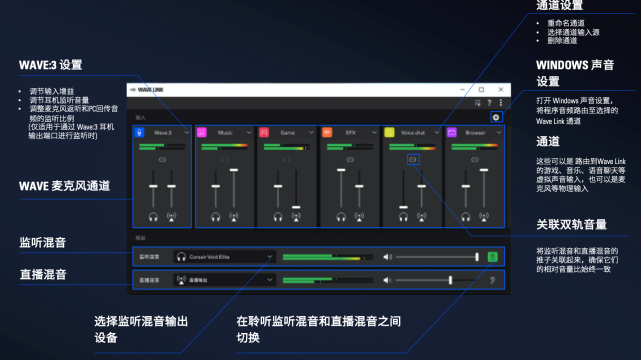Viewport: 641px width, 360px height.
Task: Minimize the Wave Link window
Action: point(462,89)
